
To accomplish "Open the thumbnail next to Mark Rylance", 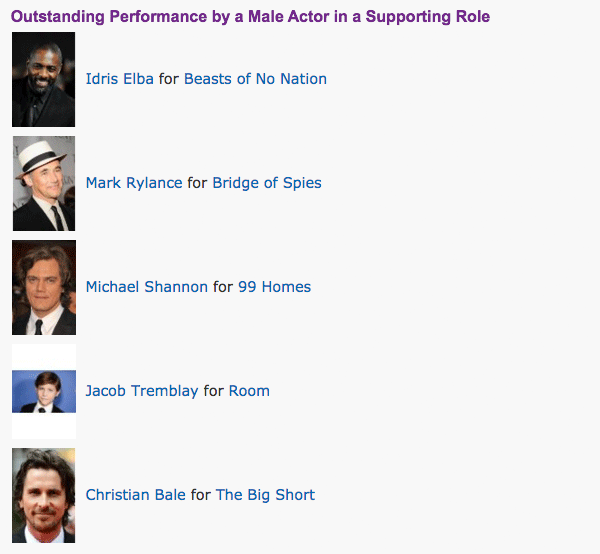I will click(x=43, y=183).
